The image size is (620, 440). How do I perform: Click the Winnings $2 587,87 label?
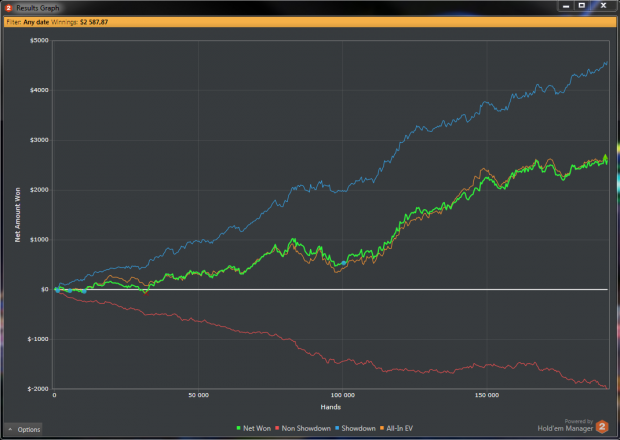tap(79, 22)
